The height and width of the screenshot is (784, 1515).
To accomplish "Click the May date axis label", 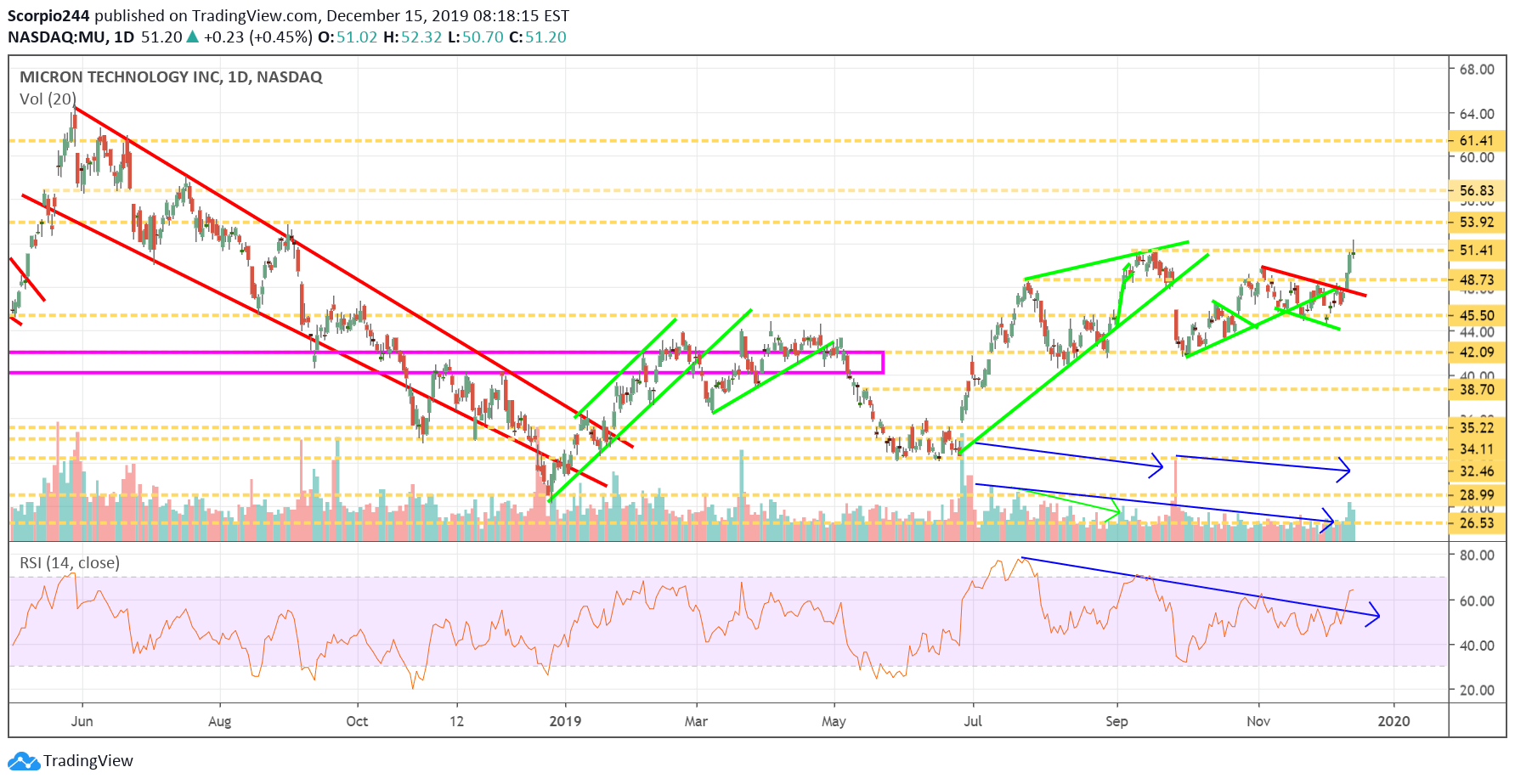I will coord(834,721).
